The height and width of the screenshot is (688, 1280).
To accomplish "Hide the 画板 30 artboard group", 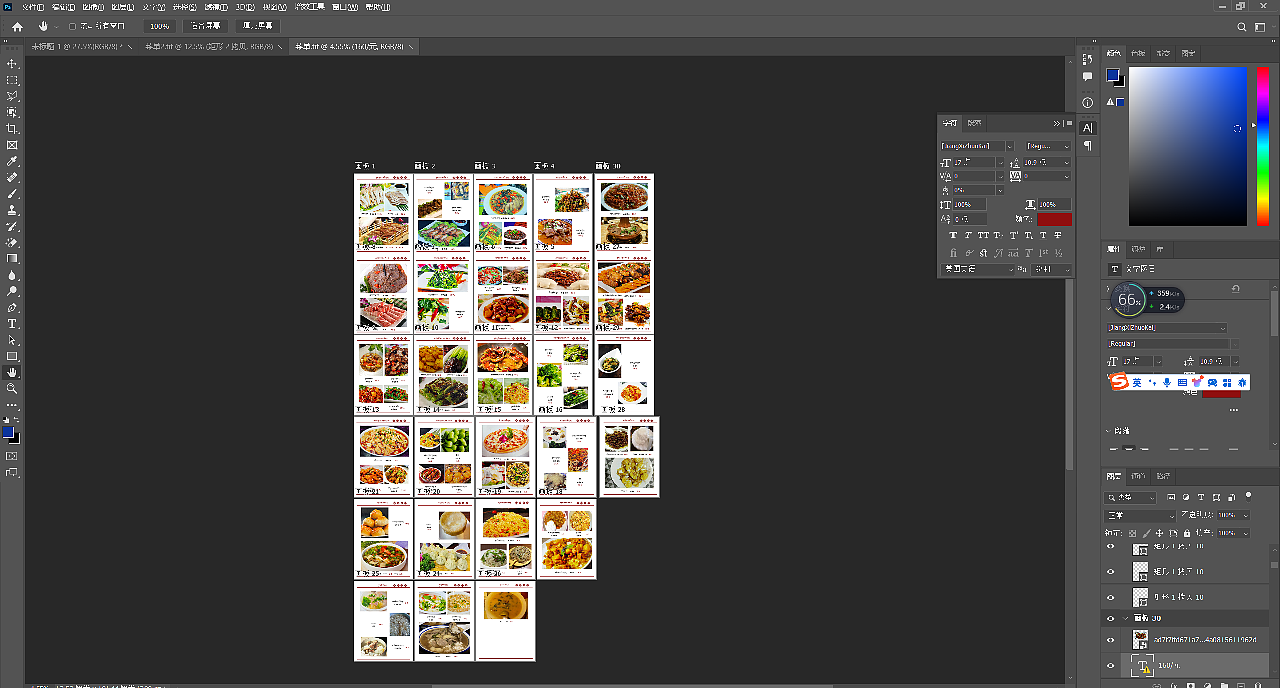I will pyautogui.click(x=1110, y=619).
